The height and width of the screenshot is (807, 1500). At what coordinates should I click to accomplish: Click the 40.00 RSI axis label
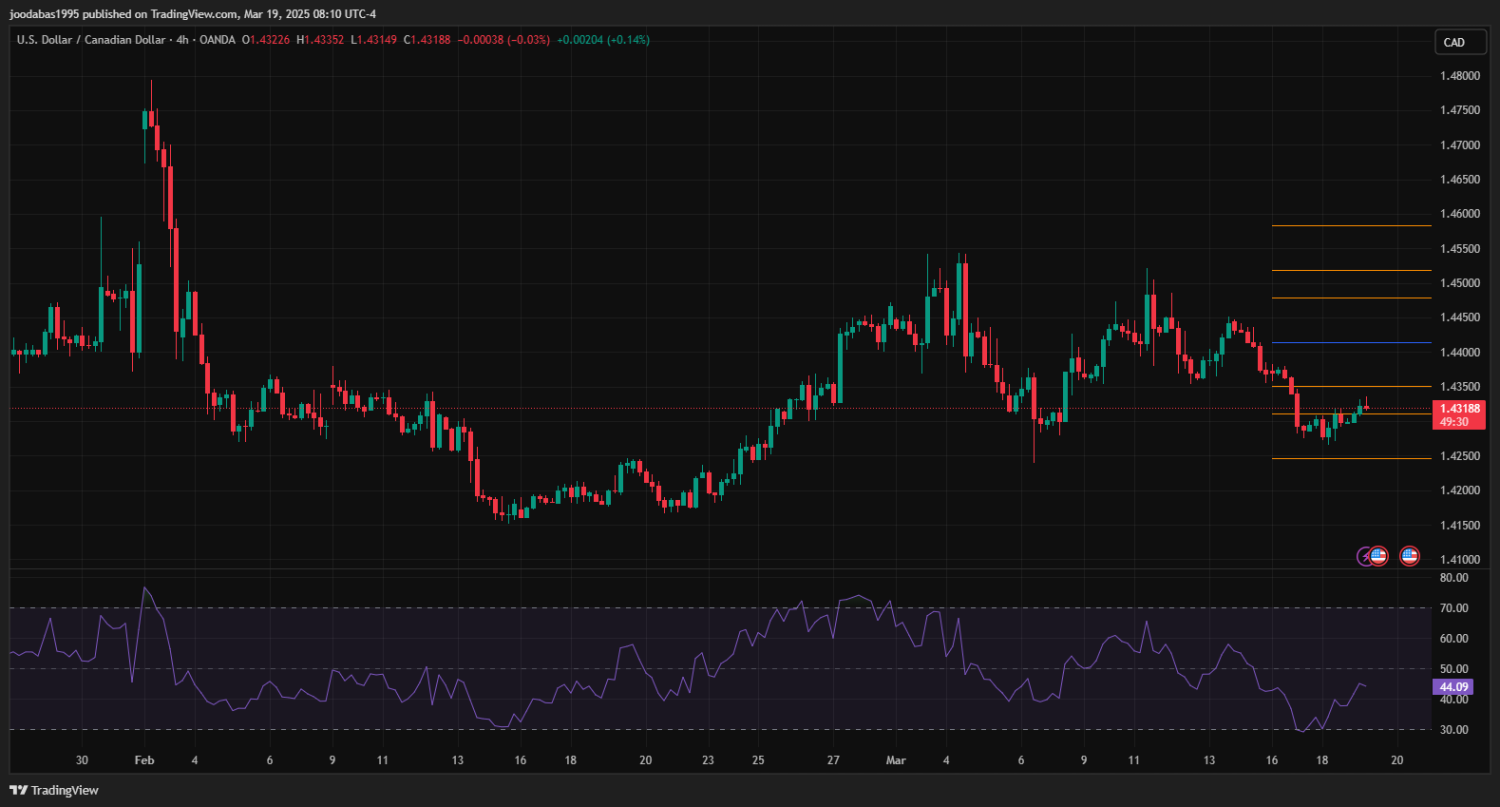1454,699
